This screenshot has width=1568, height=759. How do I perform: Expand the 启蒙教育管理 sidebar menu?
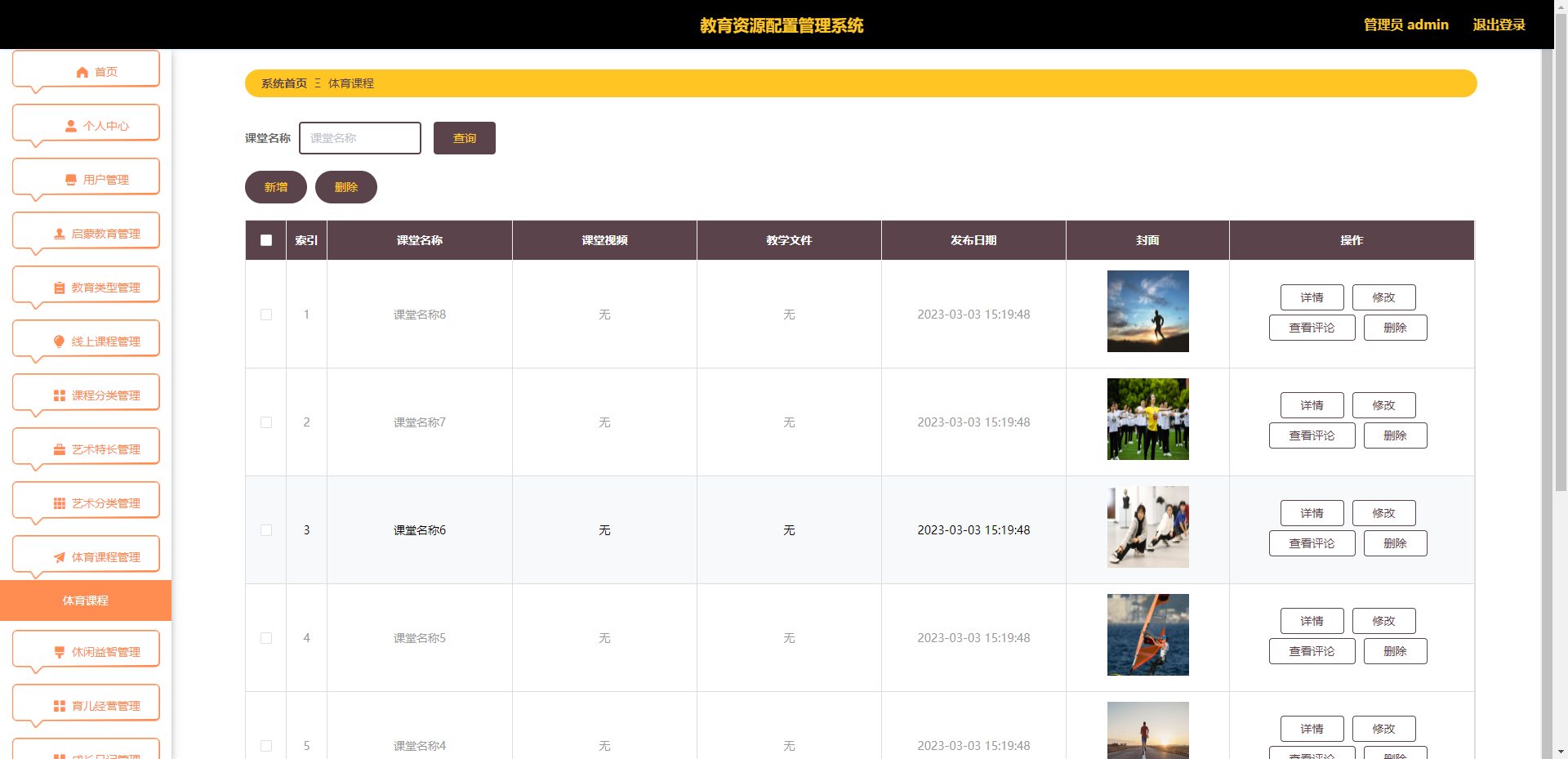point(87,234)
